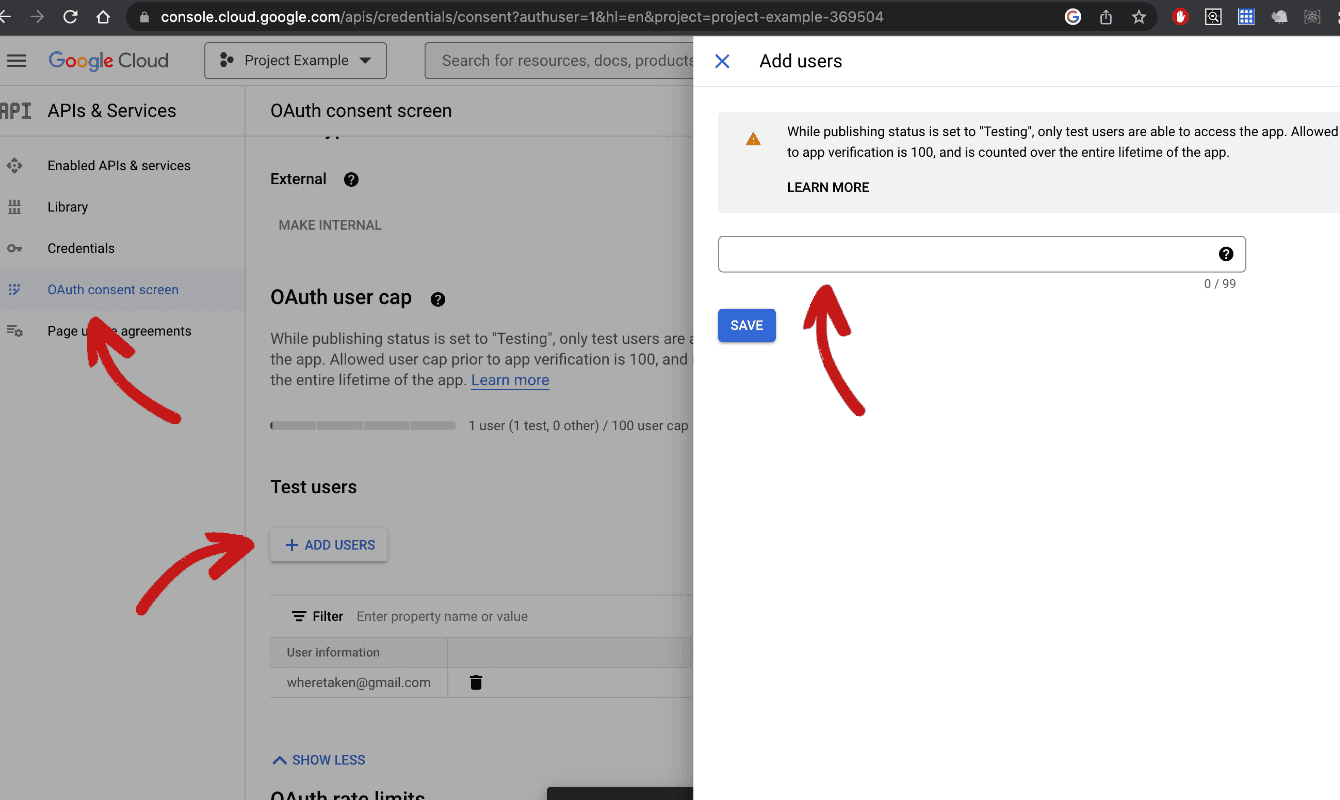Click the Test users heading

pos(313,488)
